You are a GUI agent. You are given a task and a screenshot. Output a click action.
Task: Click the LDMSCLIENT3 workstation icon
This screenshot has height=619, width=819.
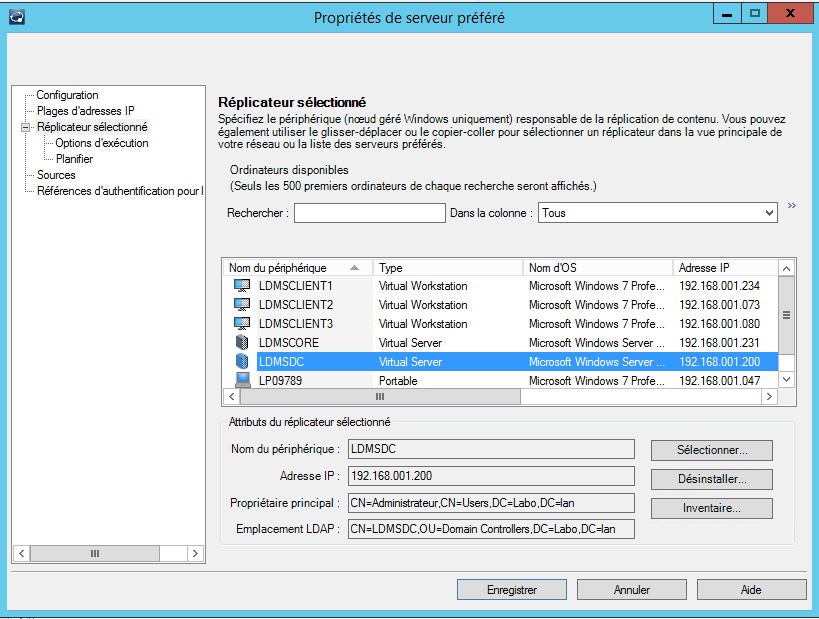(x=241, y=324)
